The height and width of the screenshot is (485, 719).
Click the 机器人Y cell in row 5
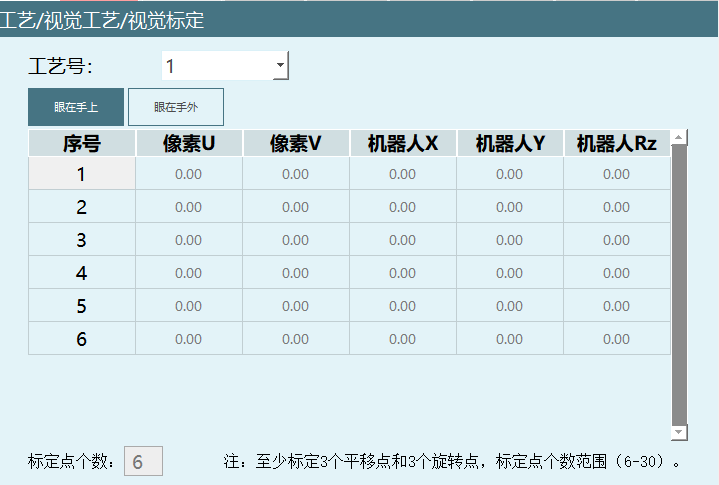coord(510,306)
